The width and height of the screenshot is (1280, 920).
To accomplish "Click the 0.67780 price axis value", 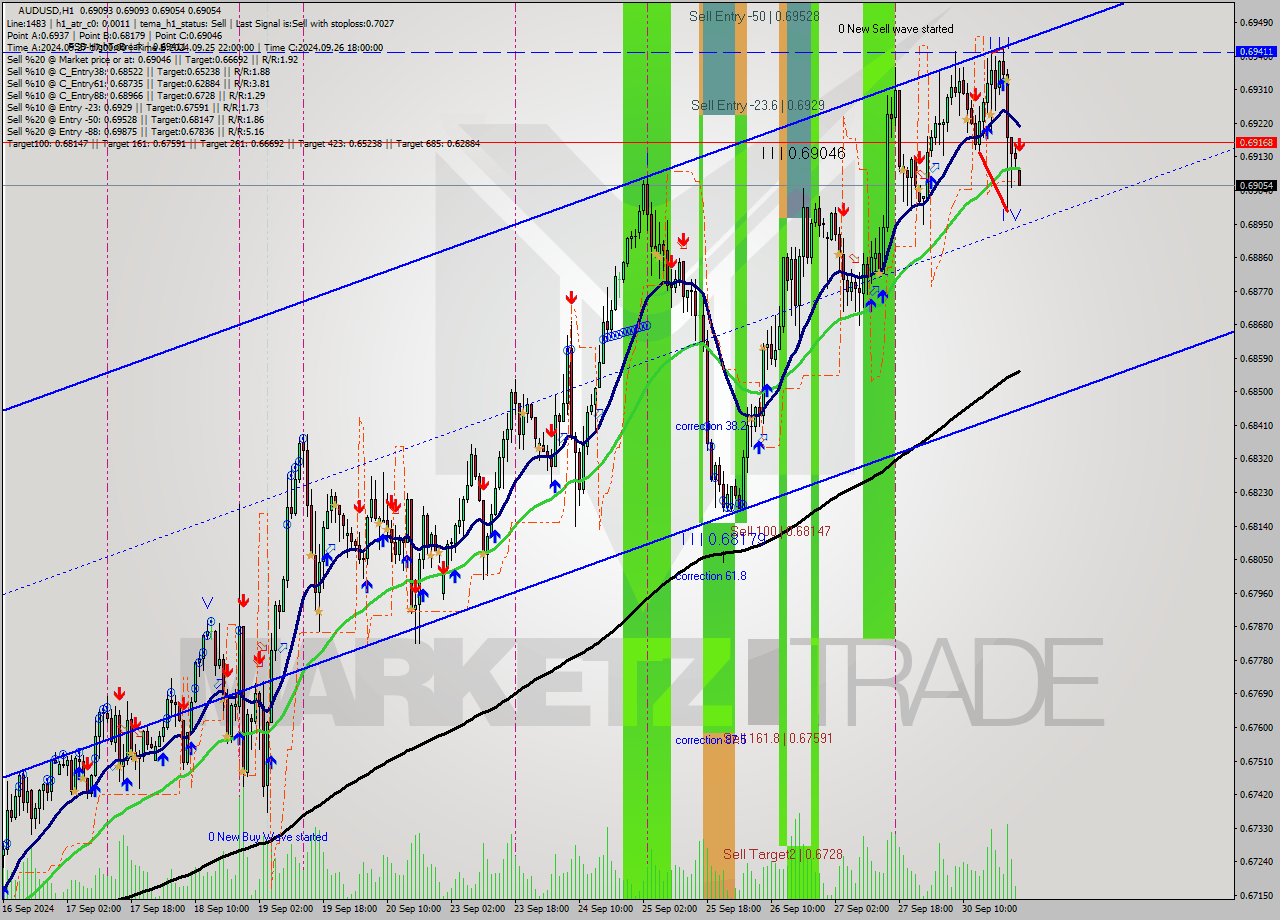I will [x=1257, y=660].
